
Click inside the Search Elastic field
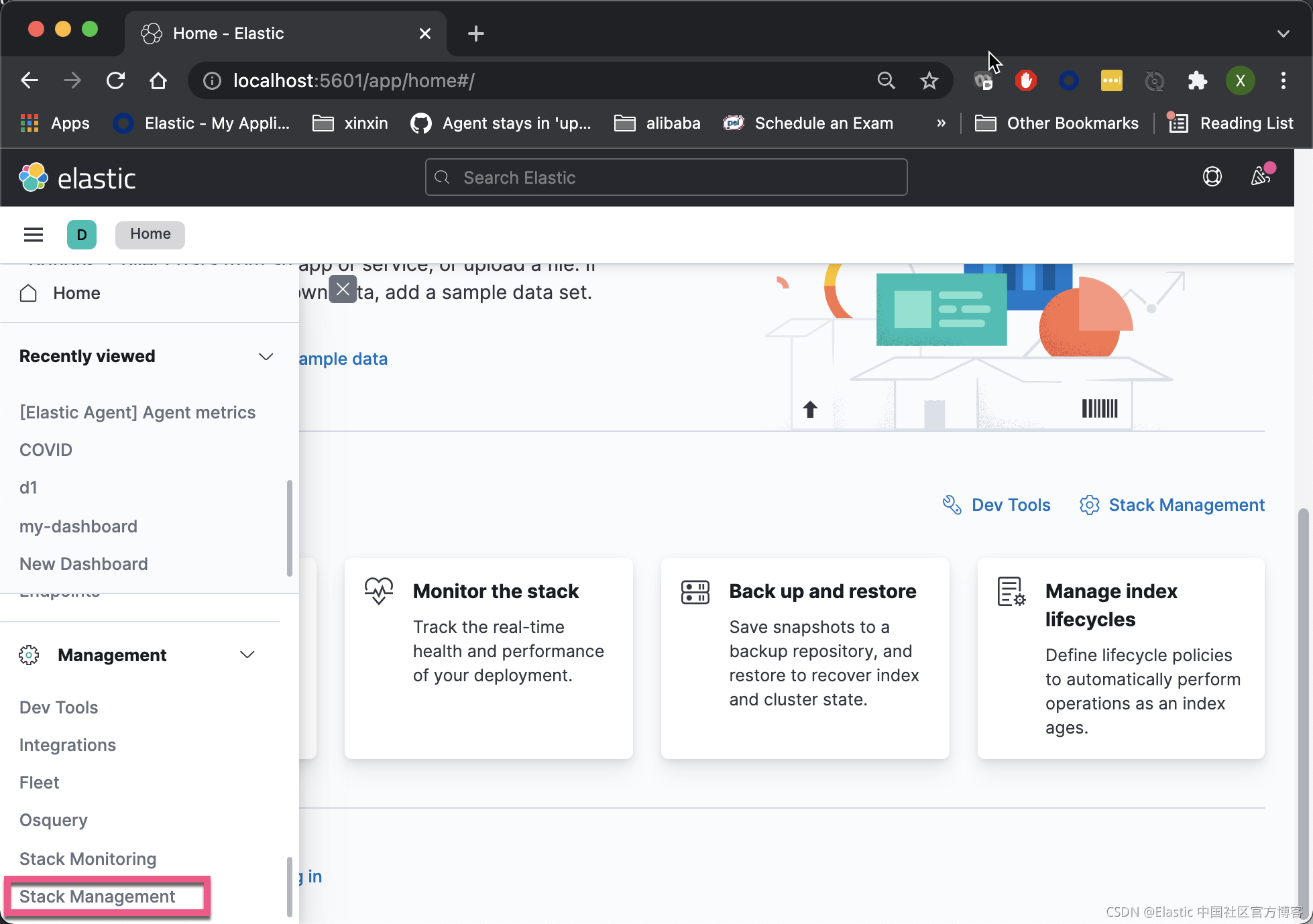point(666,177)
